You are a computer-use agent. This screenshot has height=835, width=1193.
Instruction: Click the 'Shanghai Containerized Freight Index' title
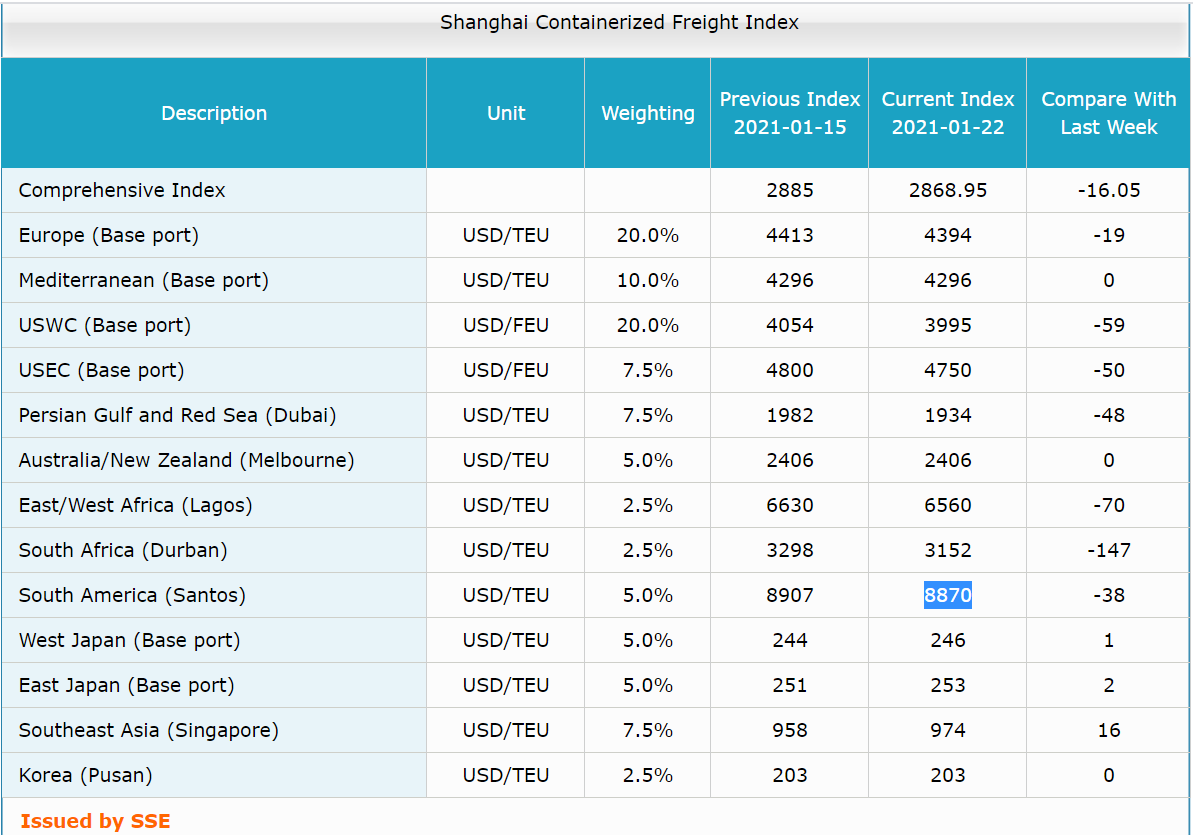tap(619, 22)
